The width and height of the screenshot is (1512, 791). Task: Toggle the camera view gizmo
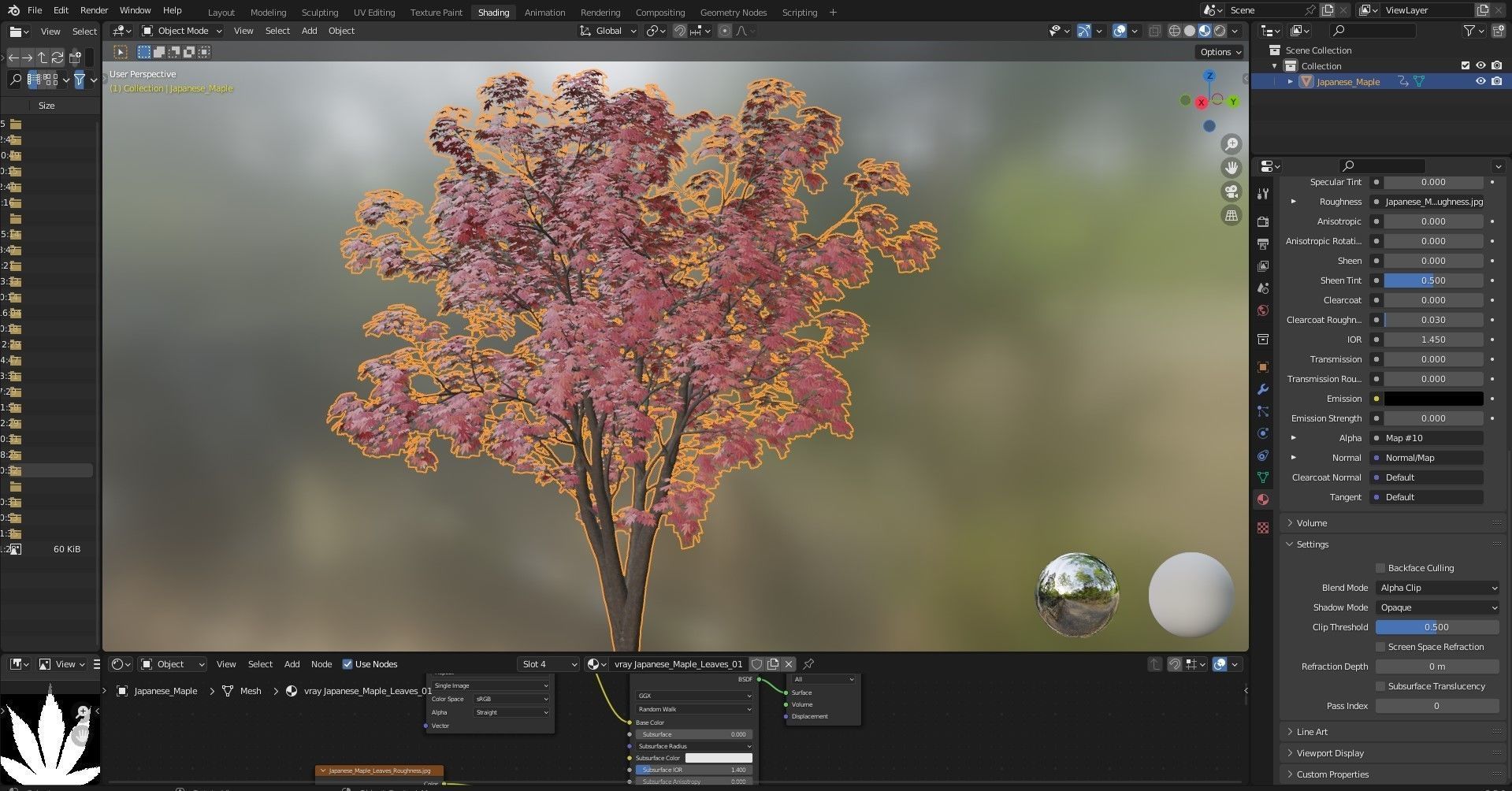point(1231,191)
